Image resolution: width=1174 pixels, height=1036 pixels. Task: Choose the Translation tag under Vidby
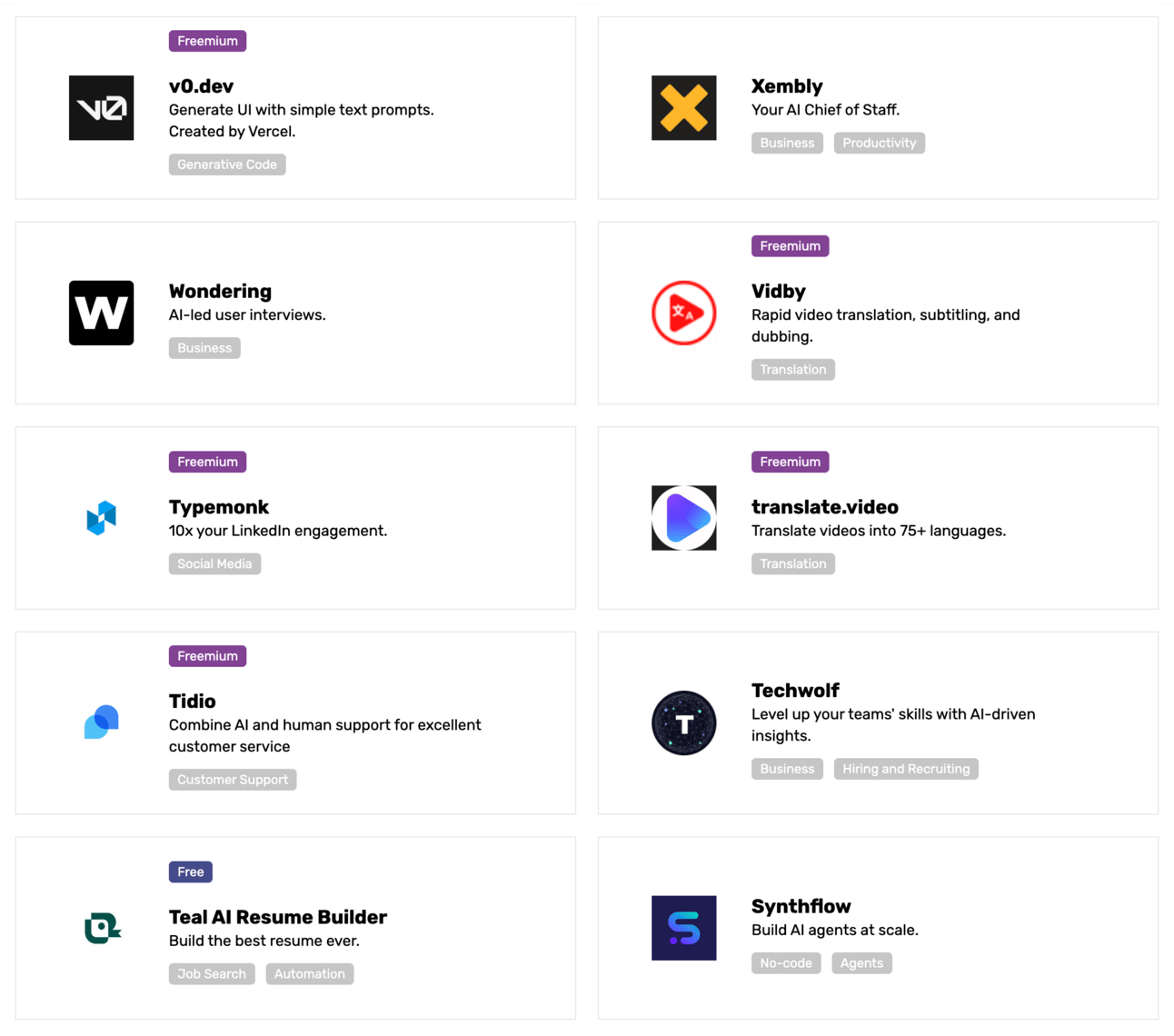793,370
